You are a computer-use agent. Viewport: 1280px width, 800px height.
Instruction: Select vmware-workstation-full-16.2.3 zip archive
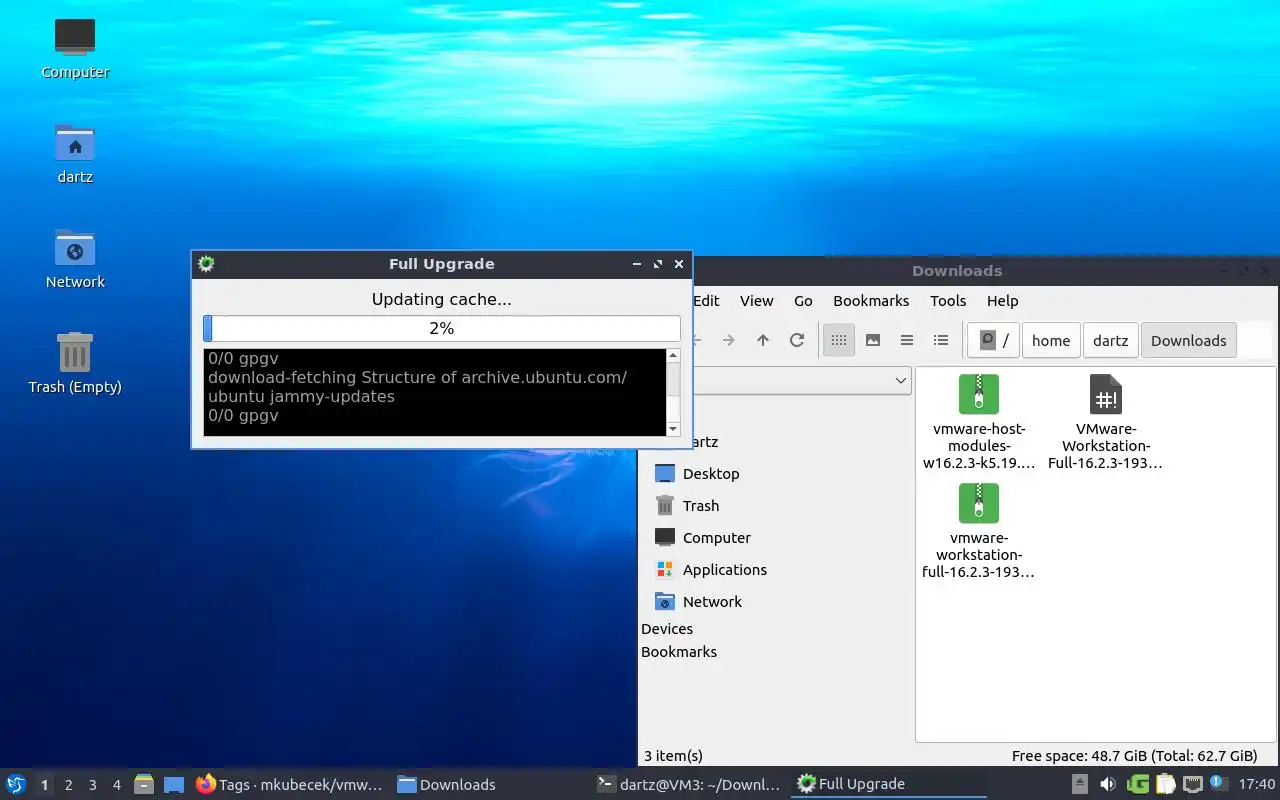(x=979, y=531)
